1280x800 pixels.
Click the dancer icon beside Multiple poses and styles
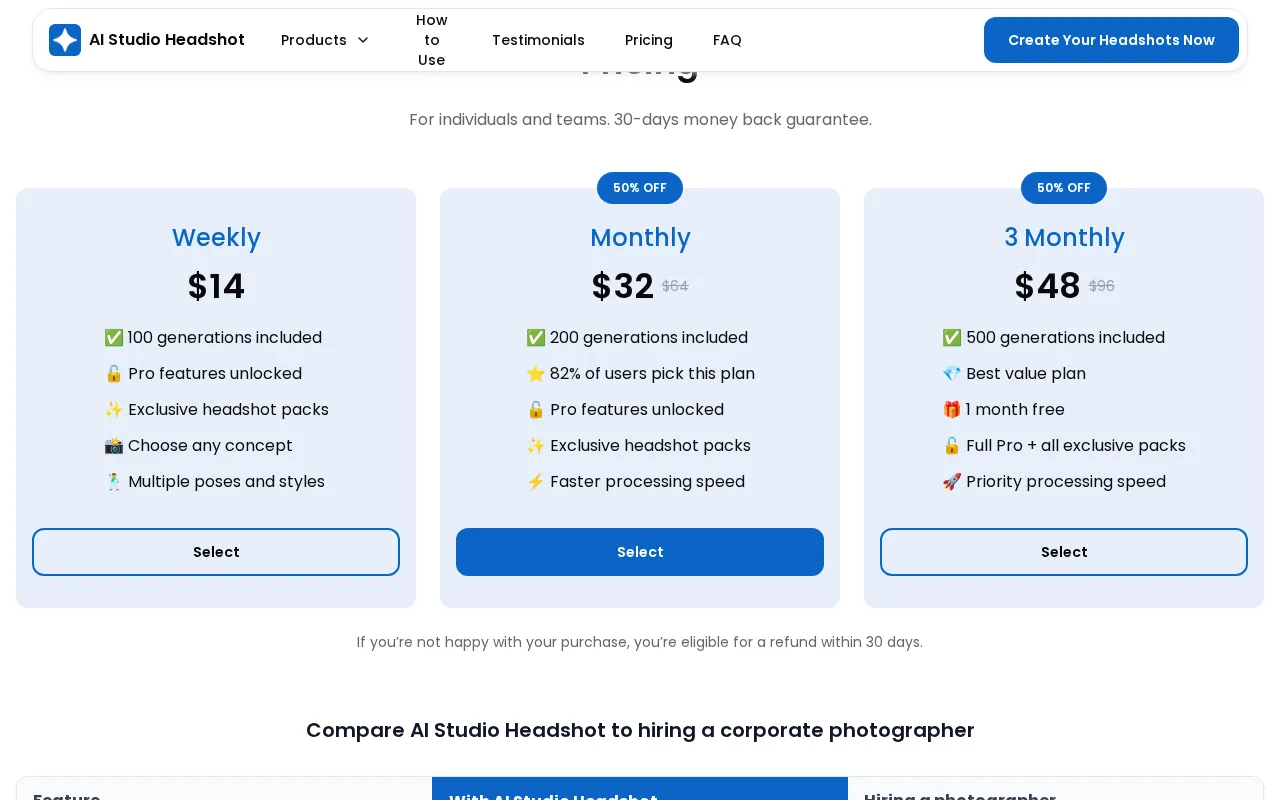pyautogui.click(x=113, y=482)
